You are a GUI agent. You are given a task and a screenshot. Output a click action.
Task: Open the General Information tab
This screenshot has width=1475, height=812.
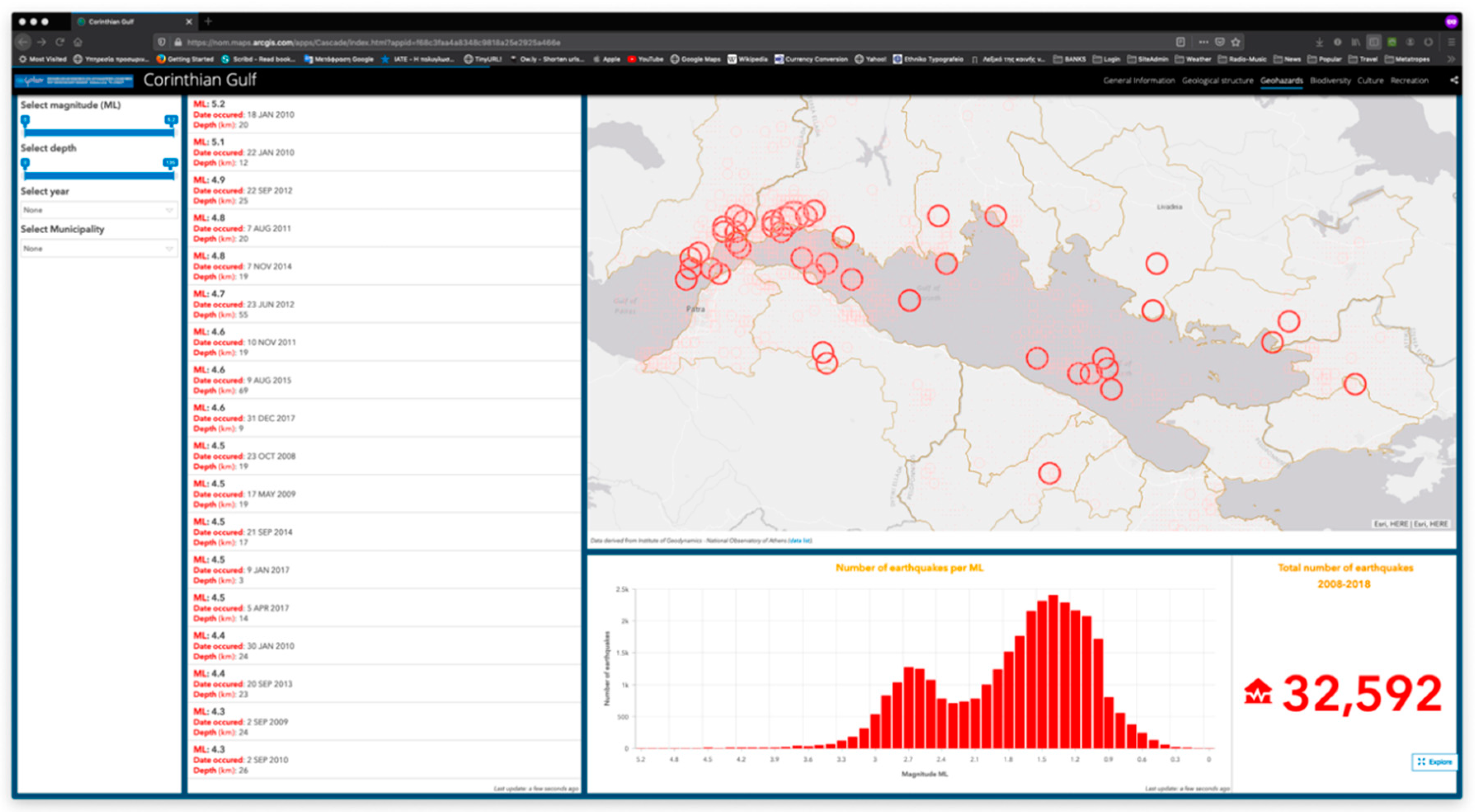coord(1138,81)
